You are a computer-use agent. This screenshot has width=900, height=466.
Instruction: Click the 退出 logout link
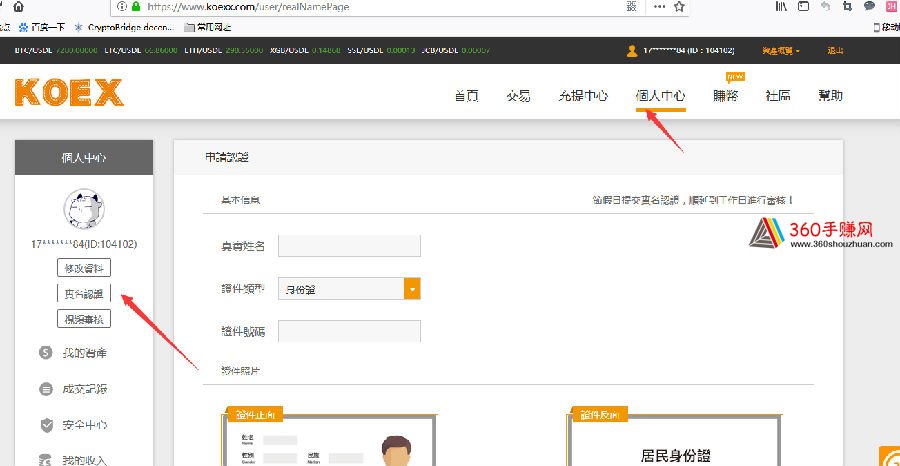coord(835,51)
